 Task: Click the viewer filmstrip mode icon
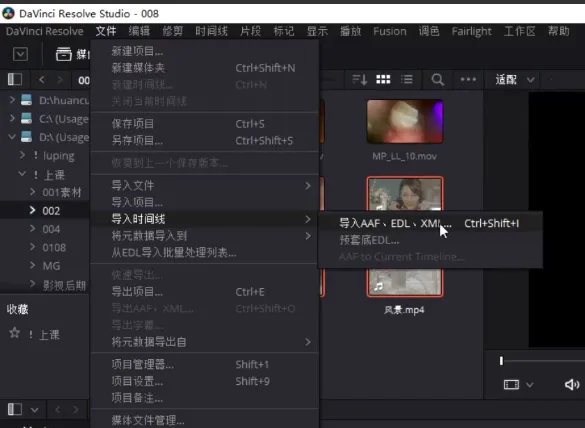[511, 384]
